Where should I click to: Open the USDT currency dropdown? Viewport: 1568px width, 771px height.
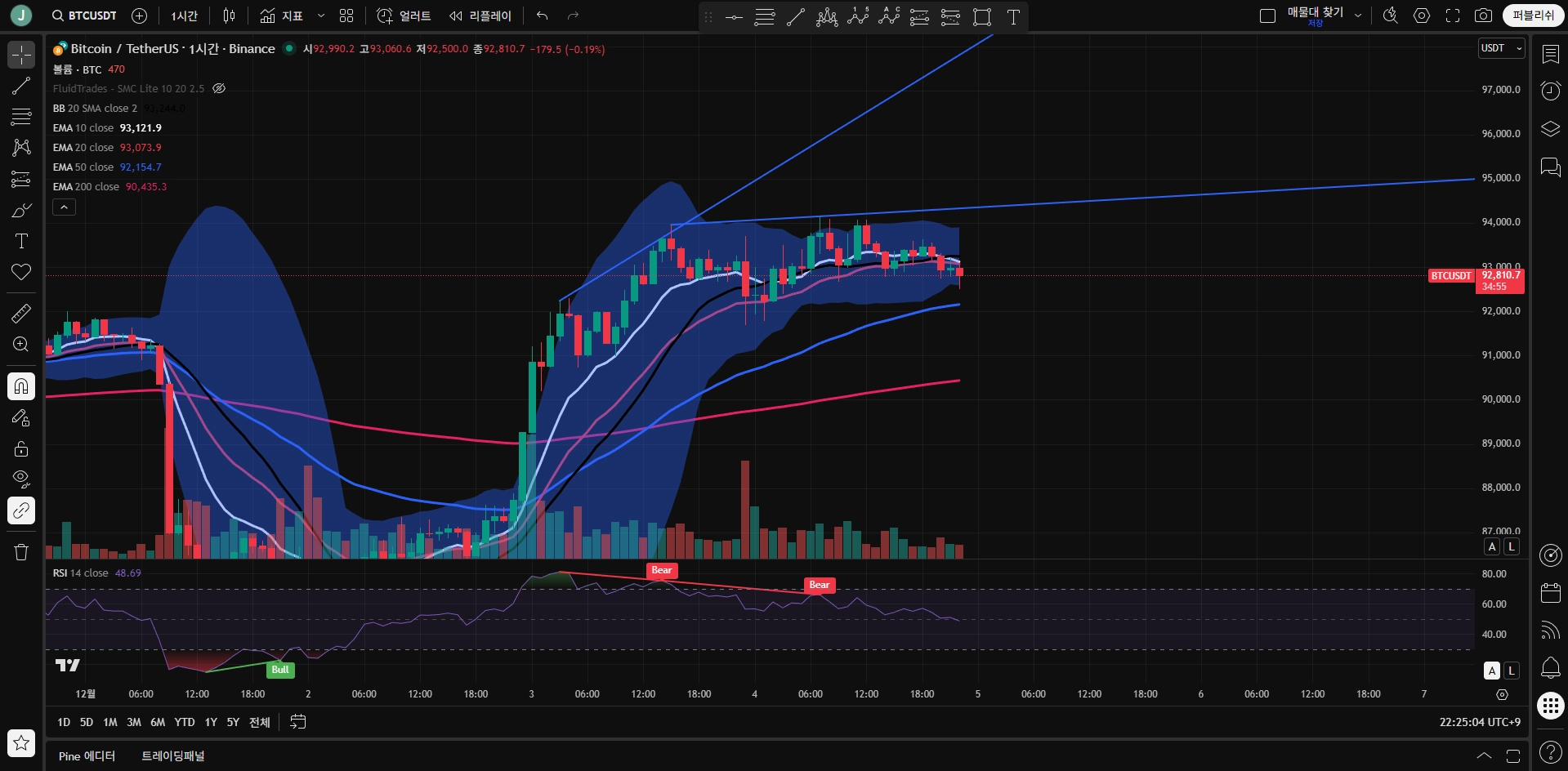(1502, 48)
